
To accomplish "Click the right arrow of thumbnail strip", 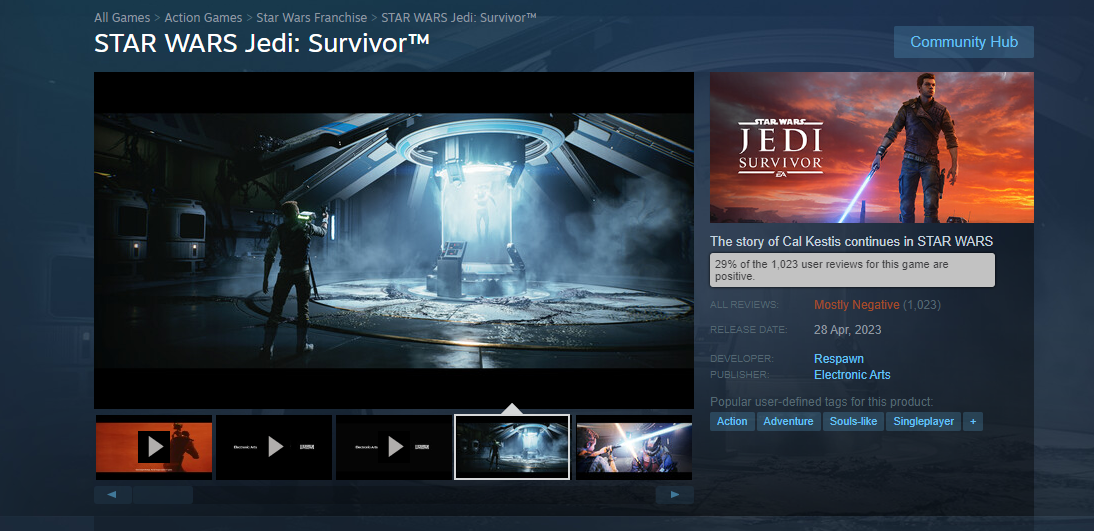I will click(x=675, y=495).
